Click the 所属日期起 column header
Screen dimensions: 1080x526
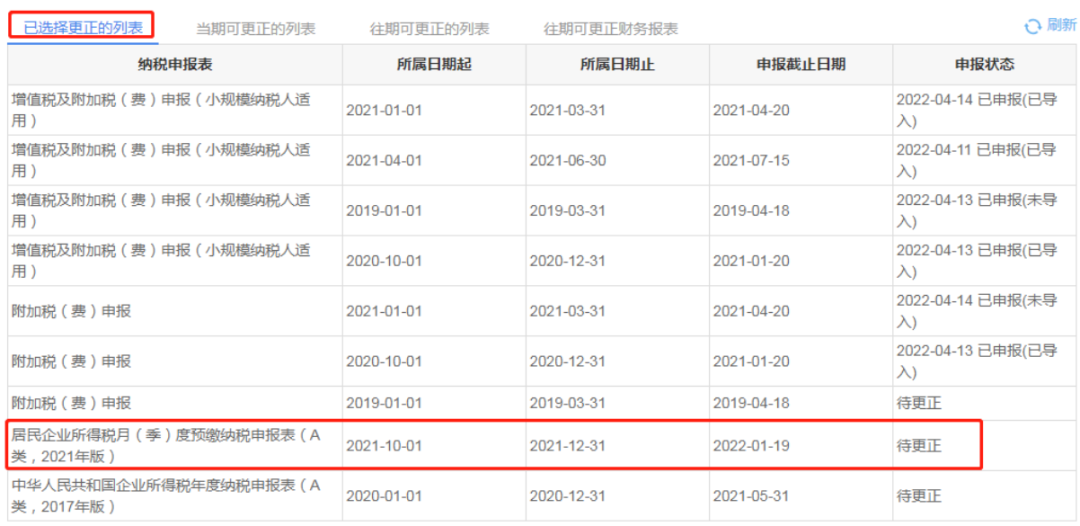point(435,65)
